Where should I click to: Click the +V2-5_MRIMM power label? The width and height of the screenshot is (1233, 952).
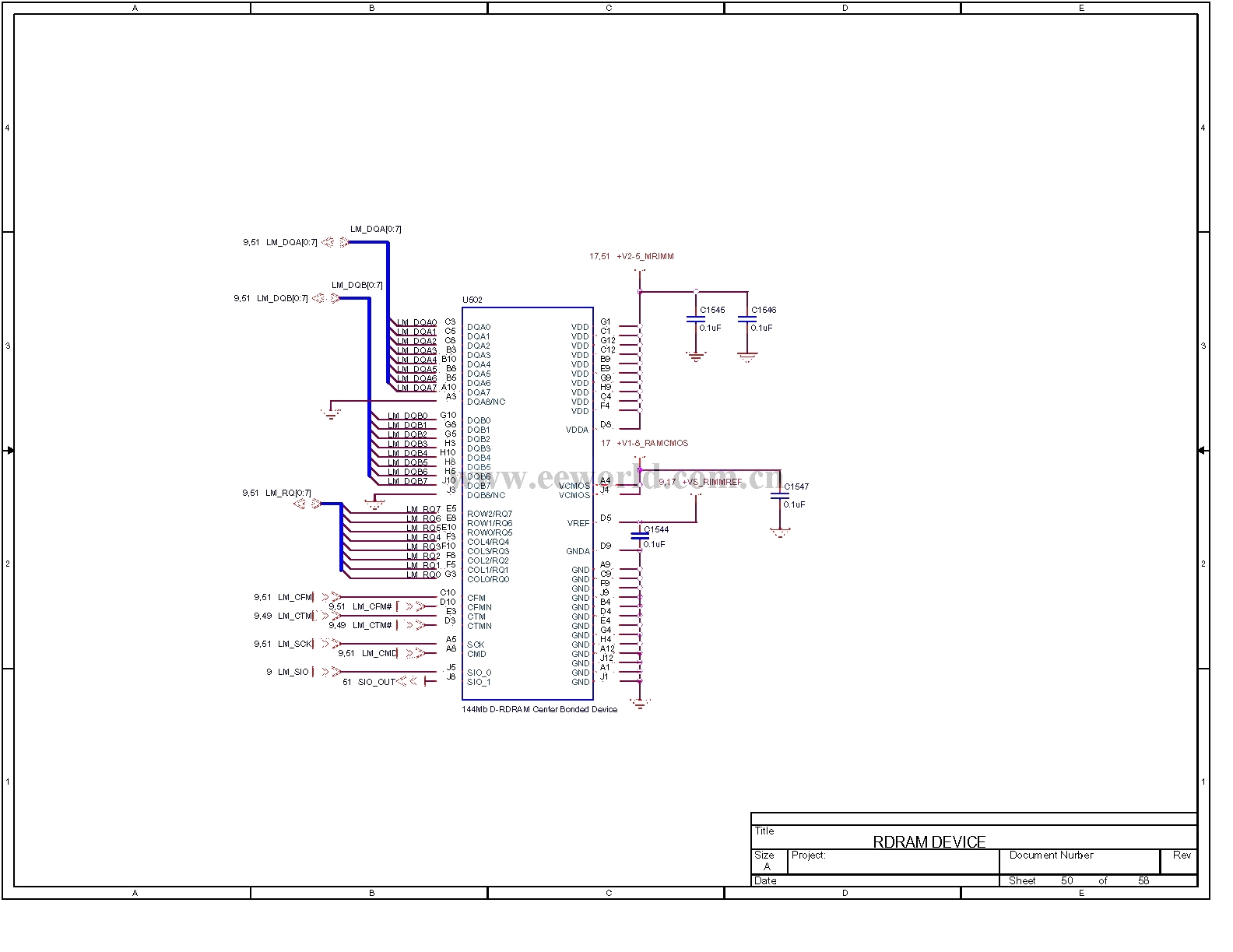point(645,256)
